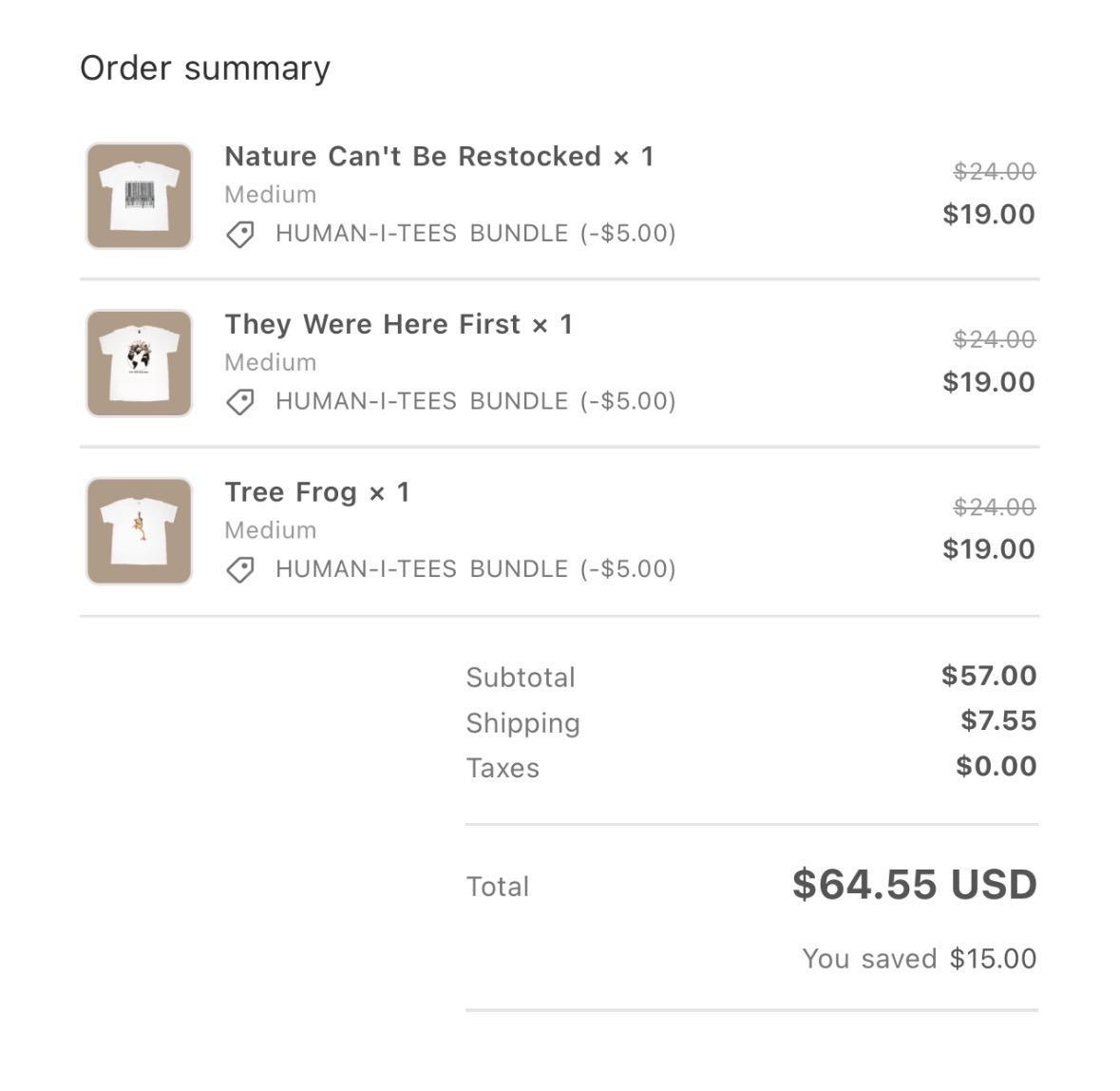The height and width of the screenshot is (1091, 1120).
Task: Click the Taxes amount $0.00
Action: [996, 767]
